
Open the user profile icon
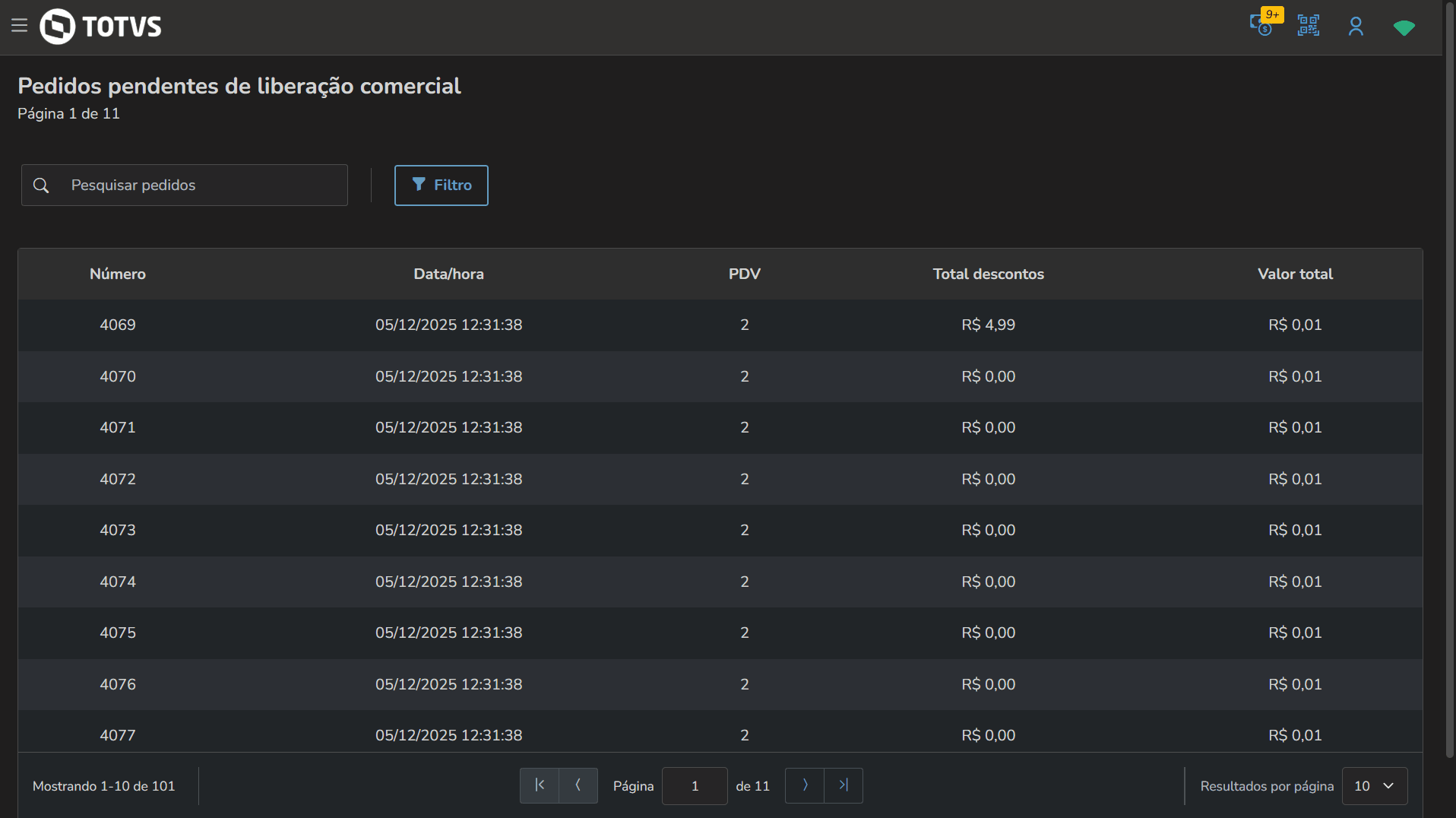click(x=1356, y=27)
